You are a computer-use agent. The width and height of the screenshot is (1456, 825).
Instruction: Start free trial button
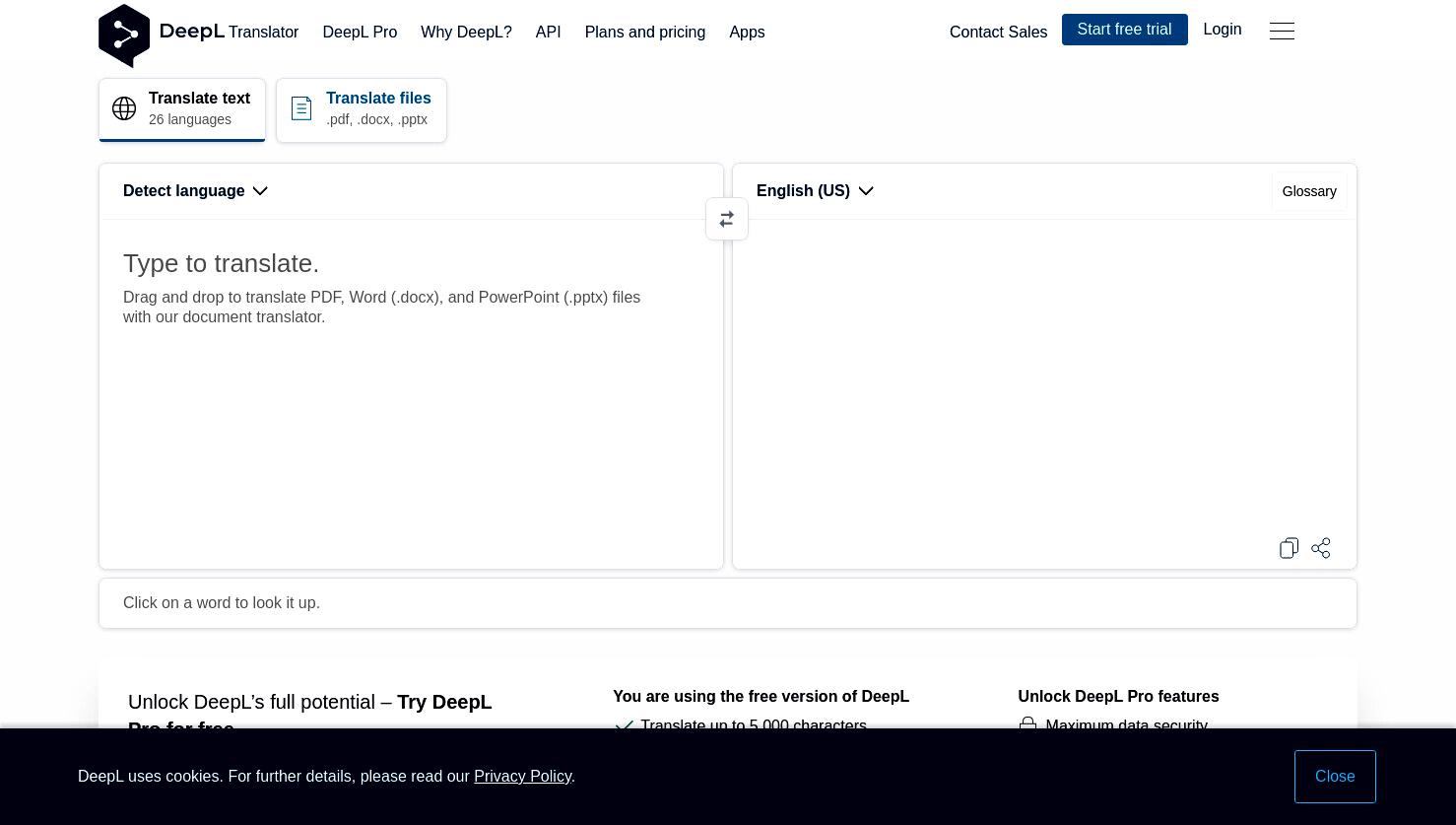pos(1124,30)
